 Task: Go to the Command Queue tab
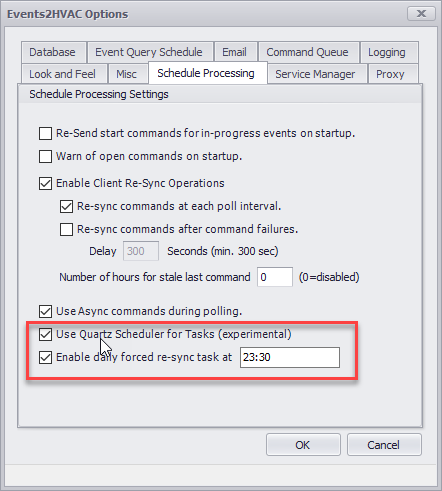309,52
